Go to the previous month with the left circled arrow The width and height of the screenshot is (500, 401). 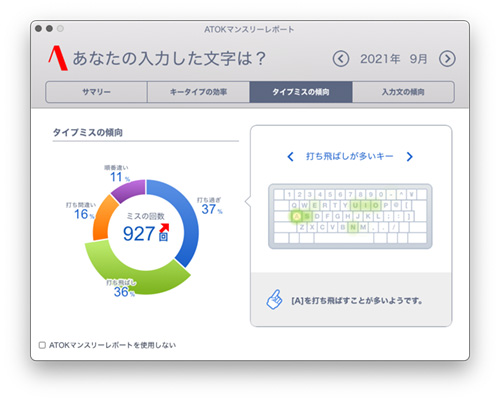click(341, 59)
